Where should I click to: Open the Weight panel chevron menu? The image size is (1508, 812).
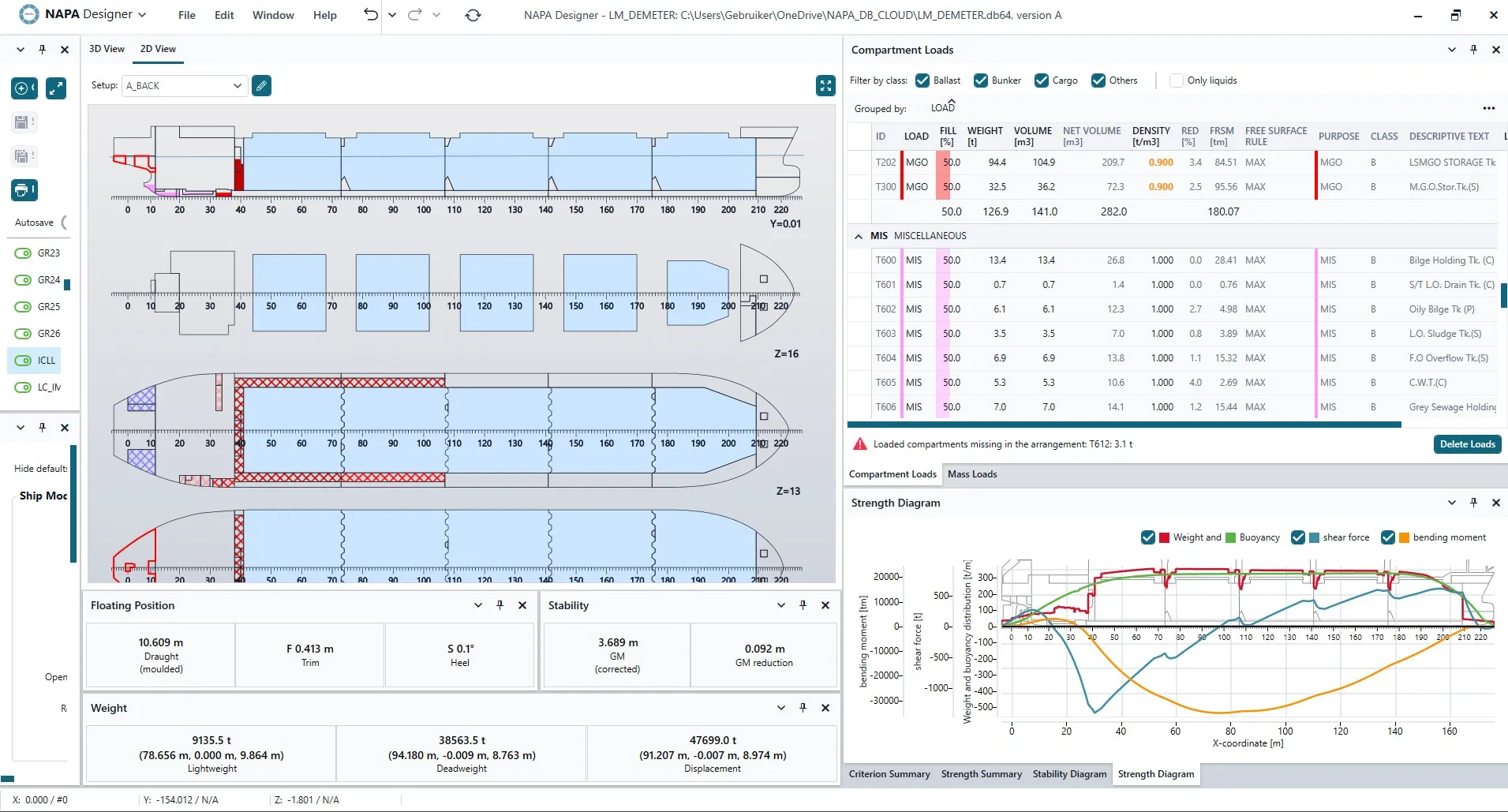(780, 708)
